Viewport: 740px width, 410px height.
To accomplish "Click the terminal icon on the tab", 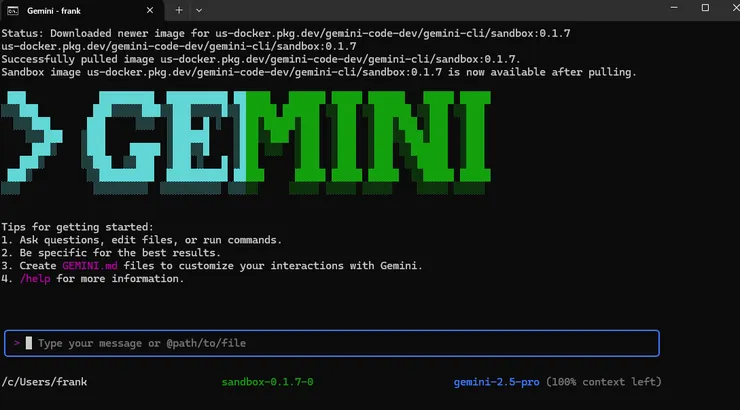I will pos(13,10).
